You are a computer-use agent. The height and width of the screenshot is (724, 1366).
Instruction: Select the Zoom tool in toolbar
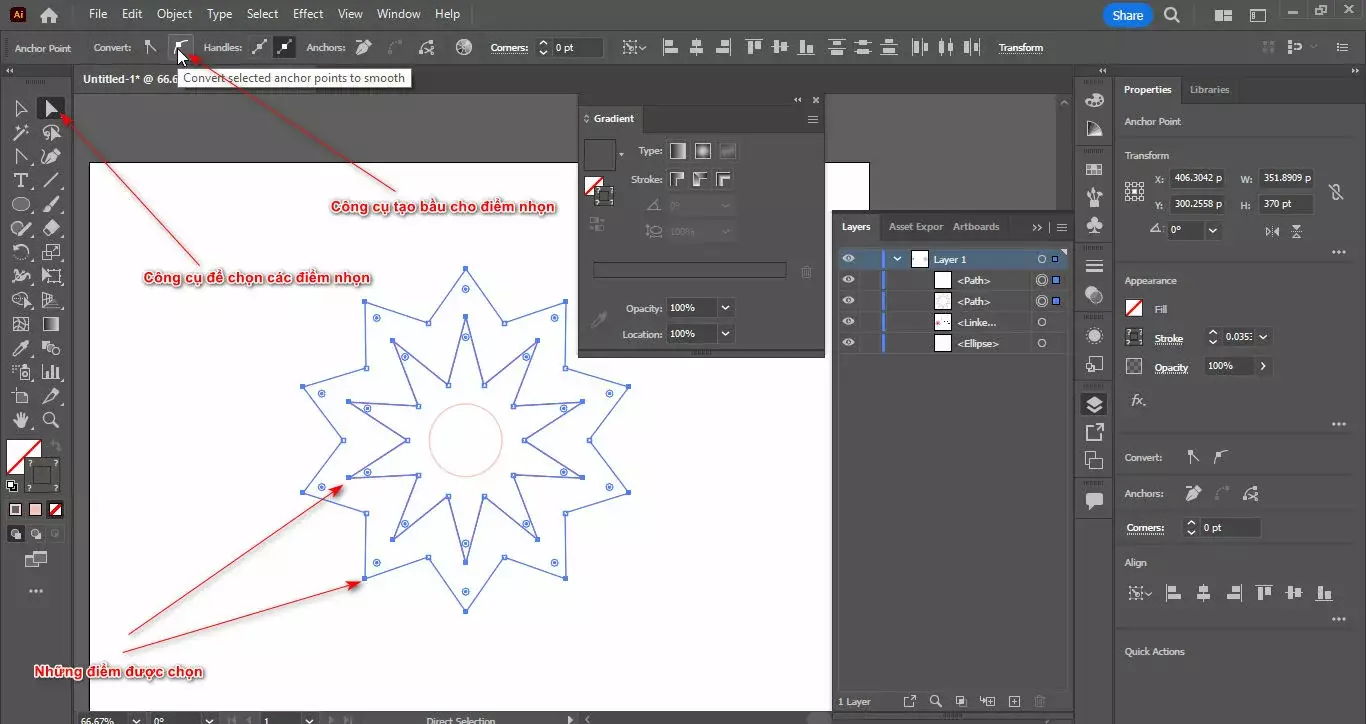coord(51,420)
